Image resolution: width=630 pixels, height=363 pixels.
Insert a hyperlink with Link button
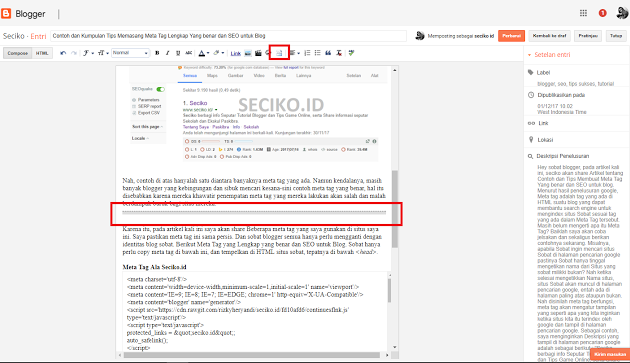[236, 53]
